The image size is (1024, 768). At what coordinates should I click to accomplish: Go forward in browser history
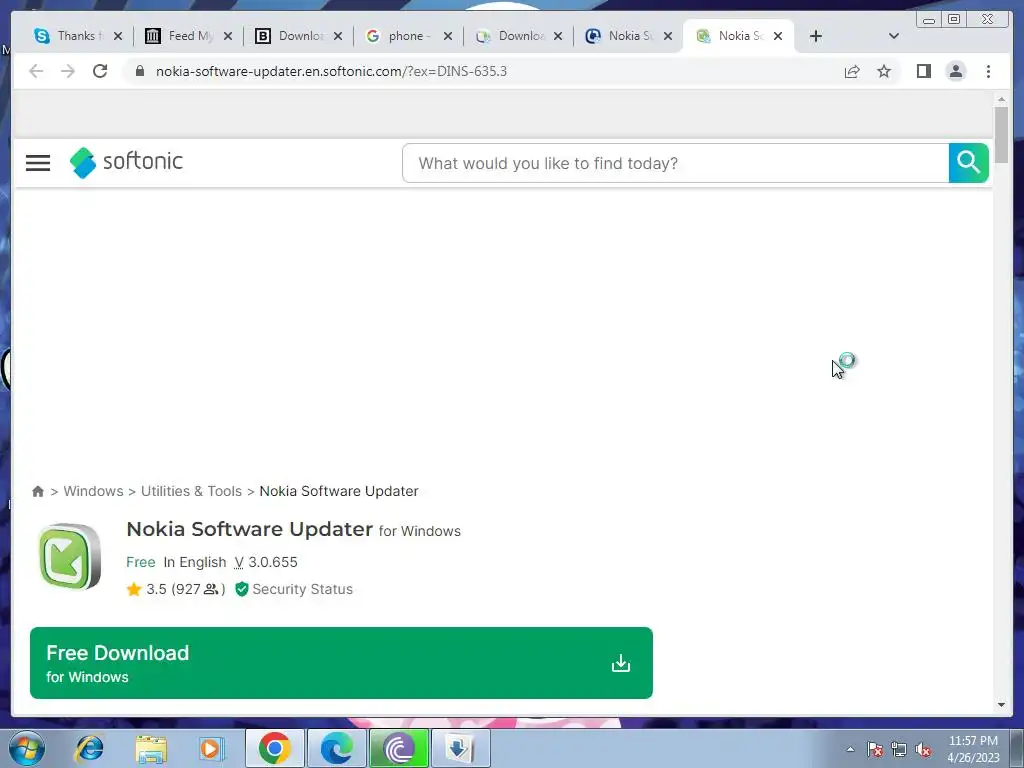68,71
